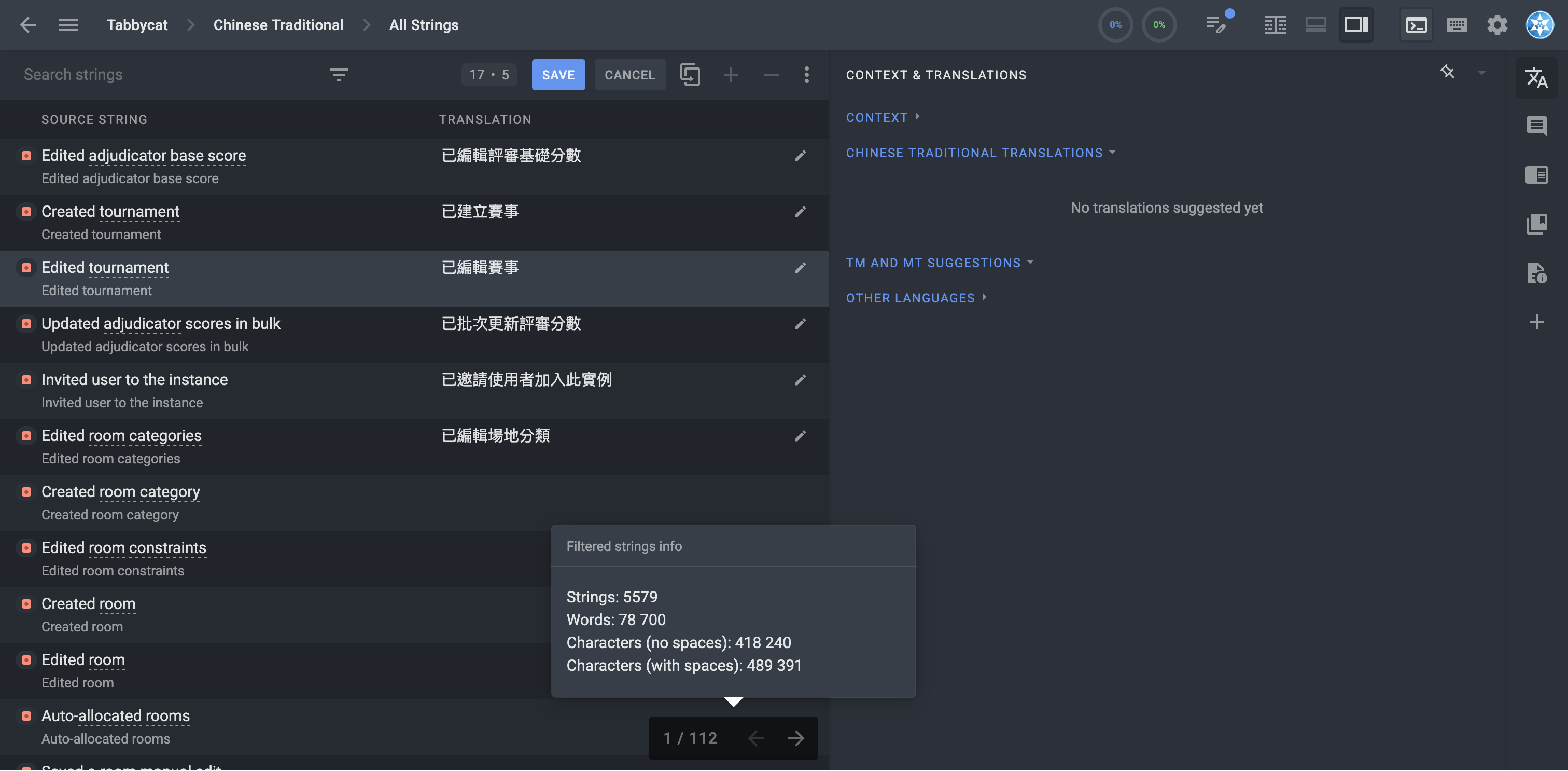Open the Terms glossary panel tab icon

click(1536, 224)
